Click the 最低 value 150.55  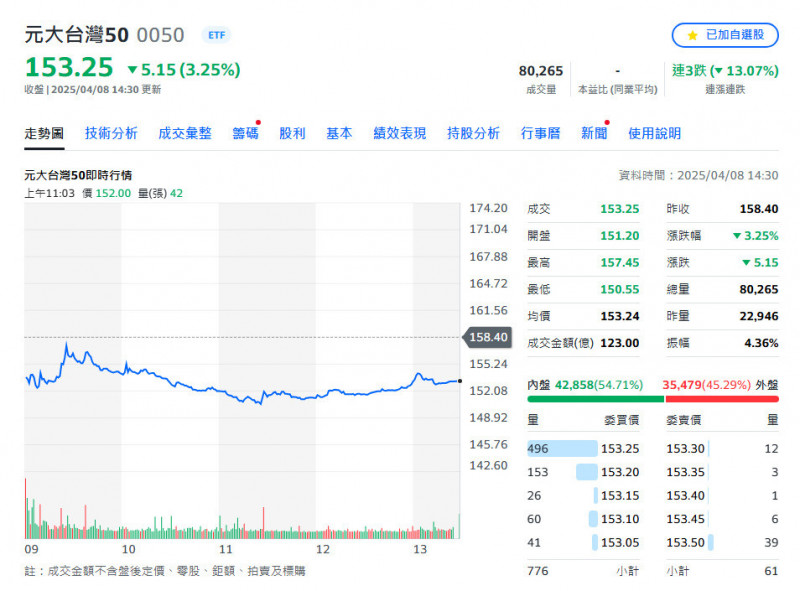point(619,289)
